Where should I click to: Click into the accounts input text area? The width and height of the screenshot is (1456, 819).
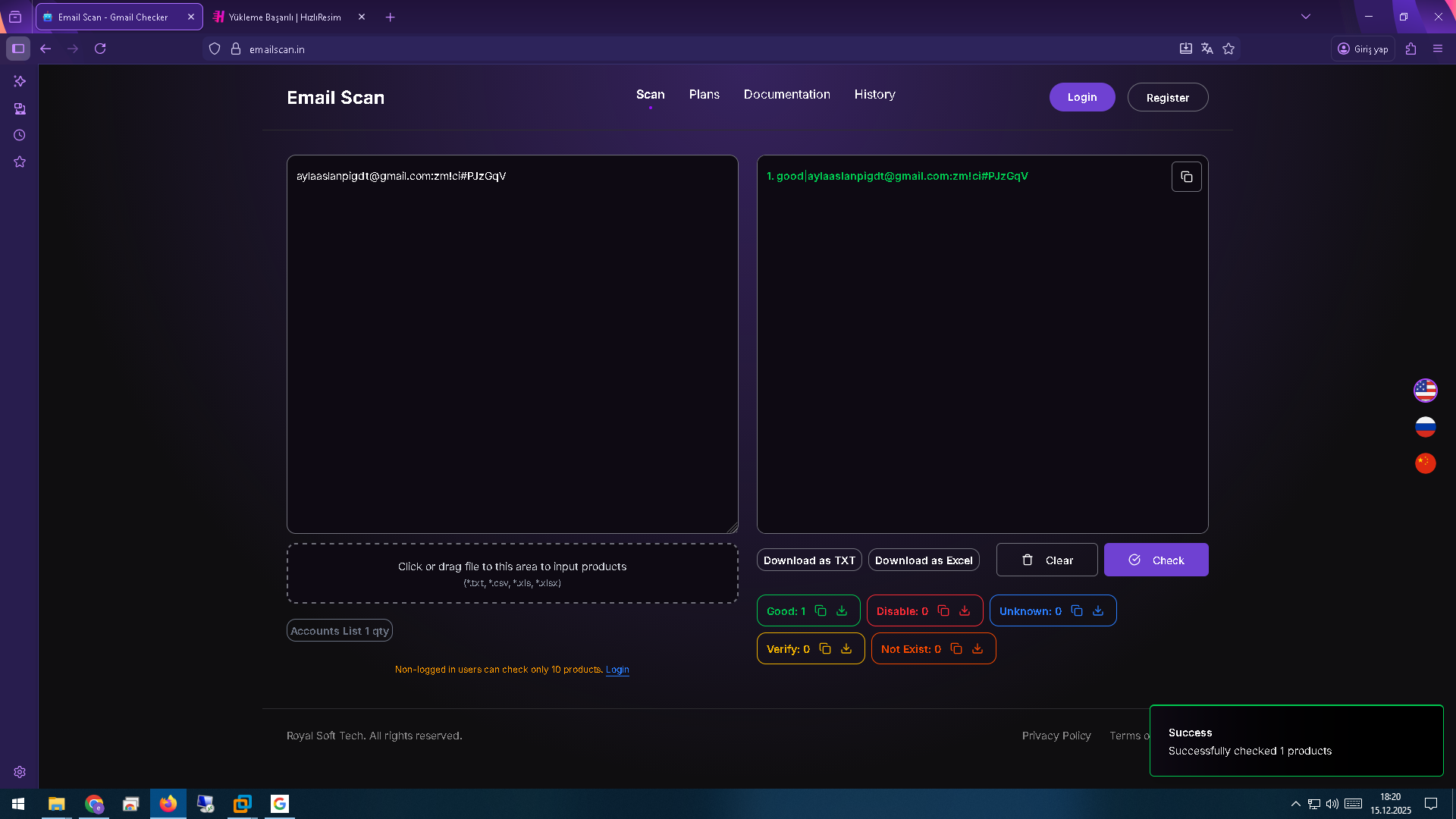coord(513,344)
